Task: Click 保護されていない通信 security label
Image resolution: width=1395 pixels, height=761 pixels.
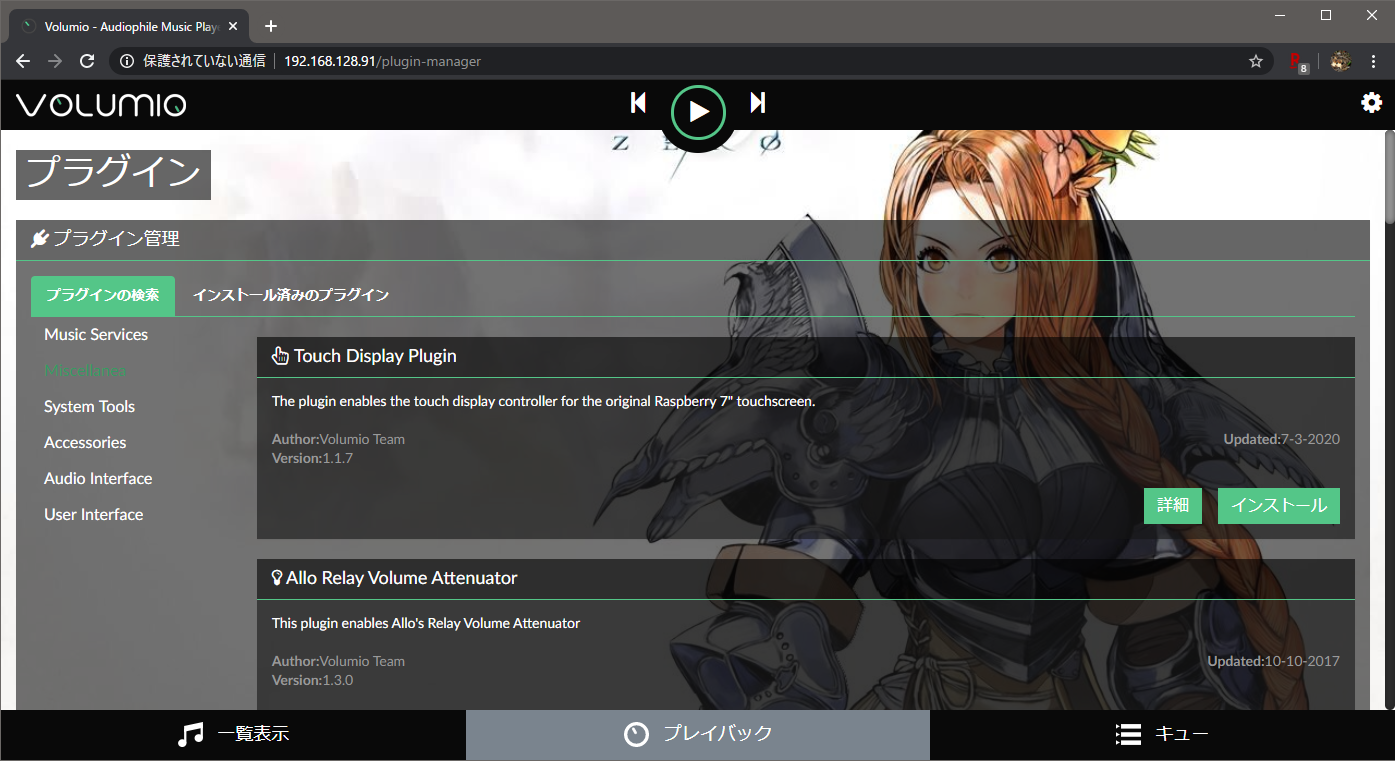Action: click(x=204, y=61)
